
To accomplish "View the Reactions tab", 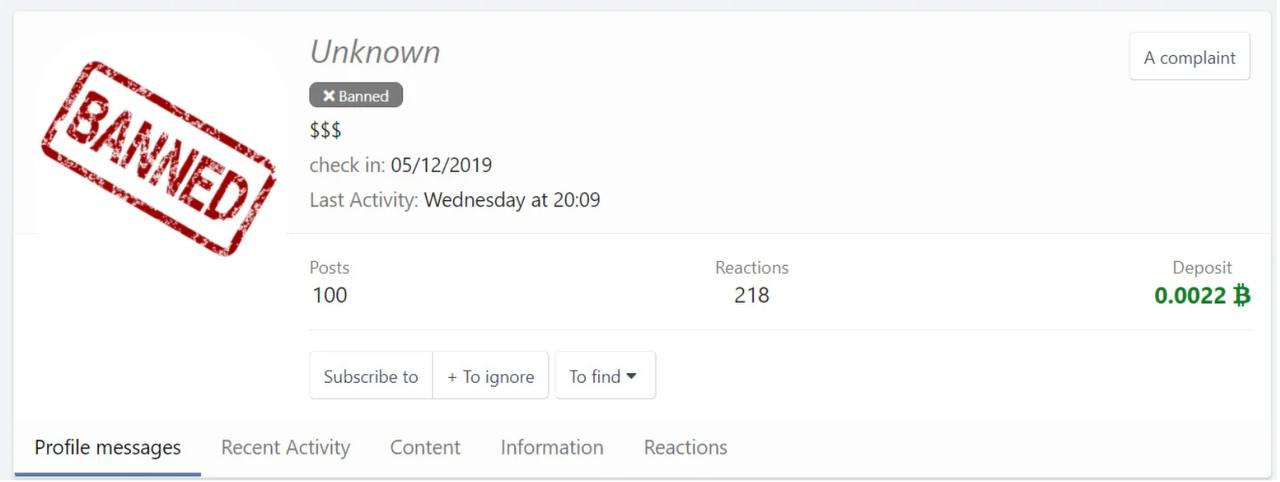I will [x=685, y=447].
